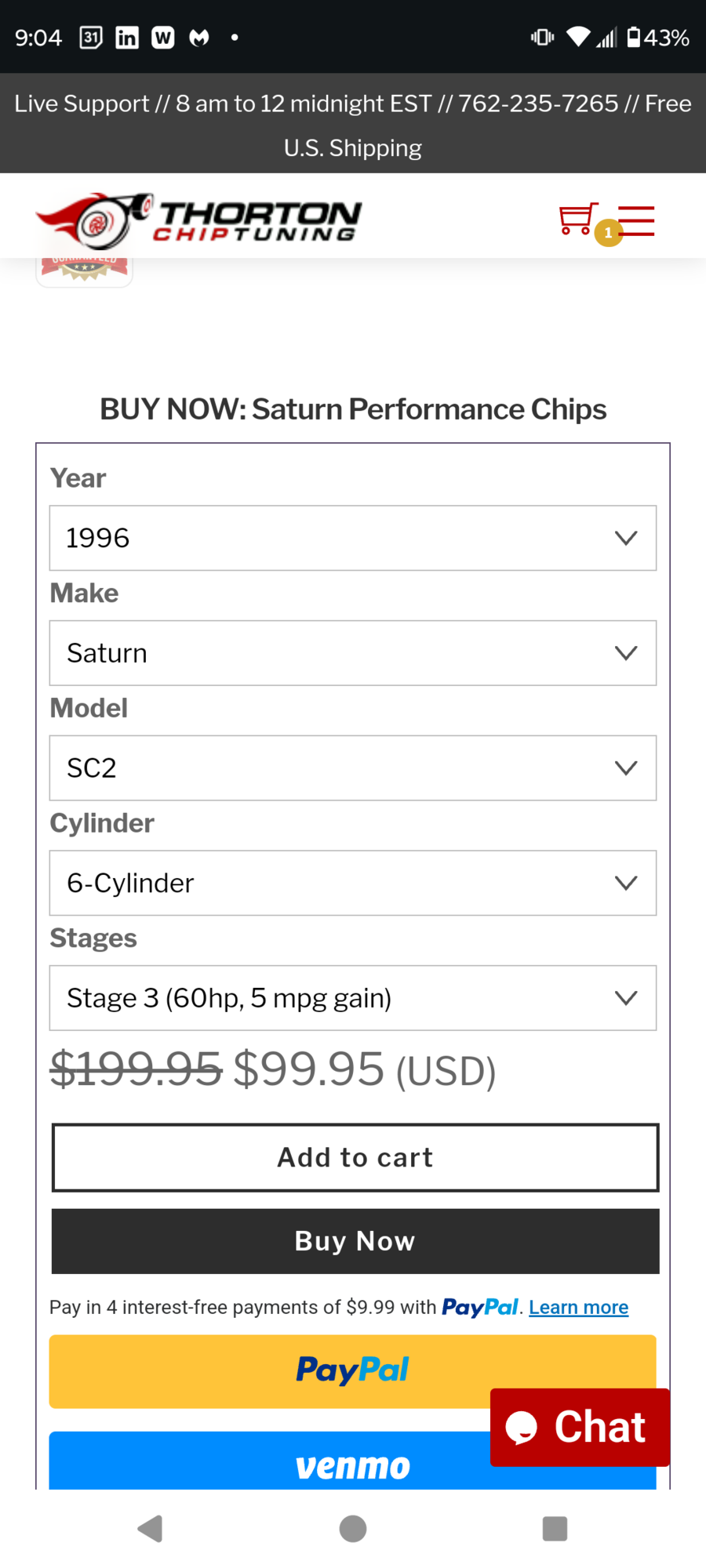706x1568 pixels.
Task: Open the red Chat bubble widget
Action: (x=580, y=1427)
